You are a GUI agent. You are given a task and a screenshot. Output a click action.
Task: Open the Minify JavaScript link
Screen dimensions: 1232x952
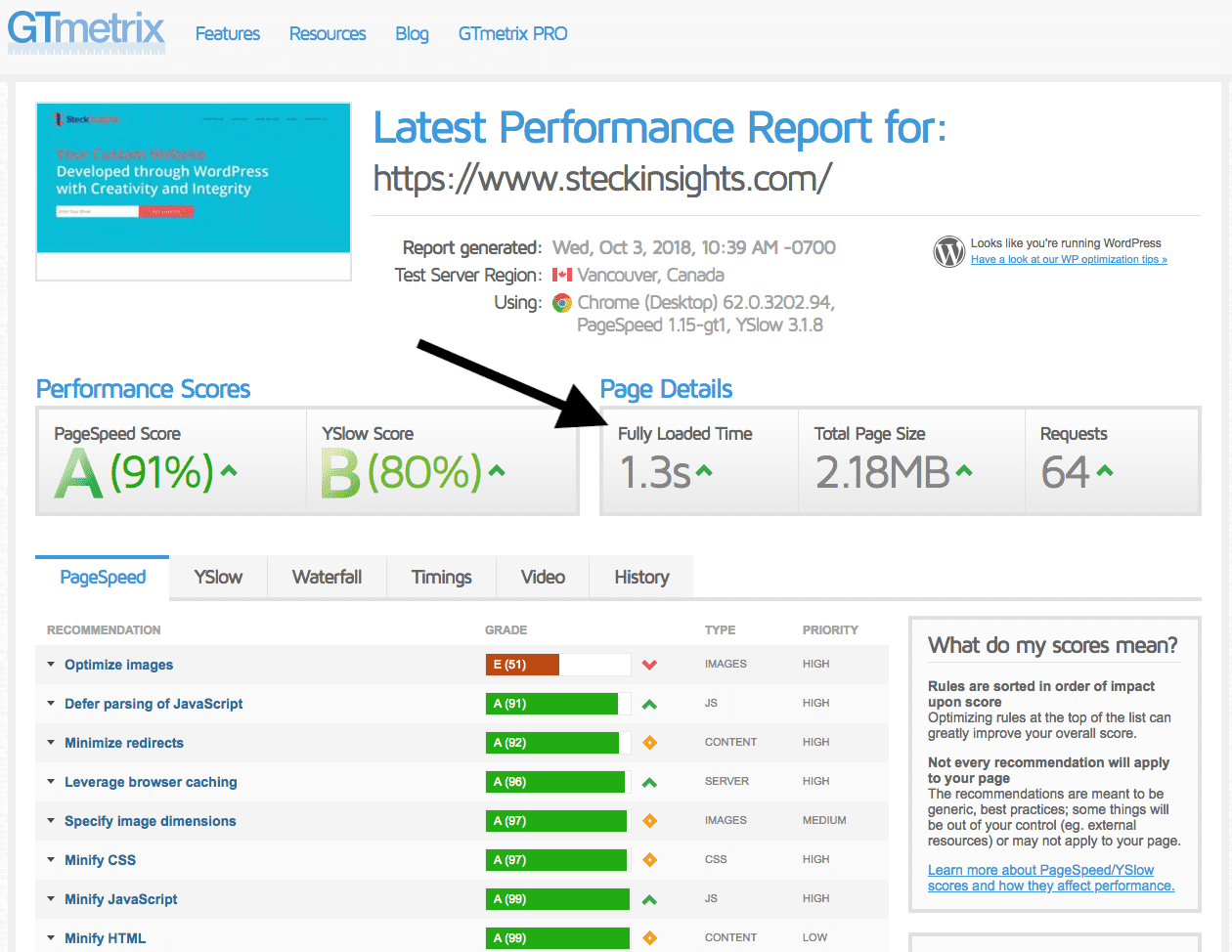point(121,899)
